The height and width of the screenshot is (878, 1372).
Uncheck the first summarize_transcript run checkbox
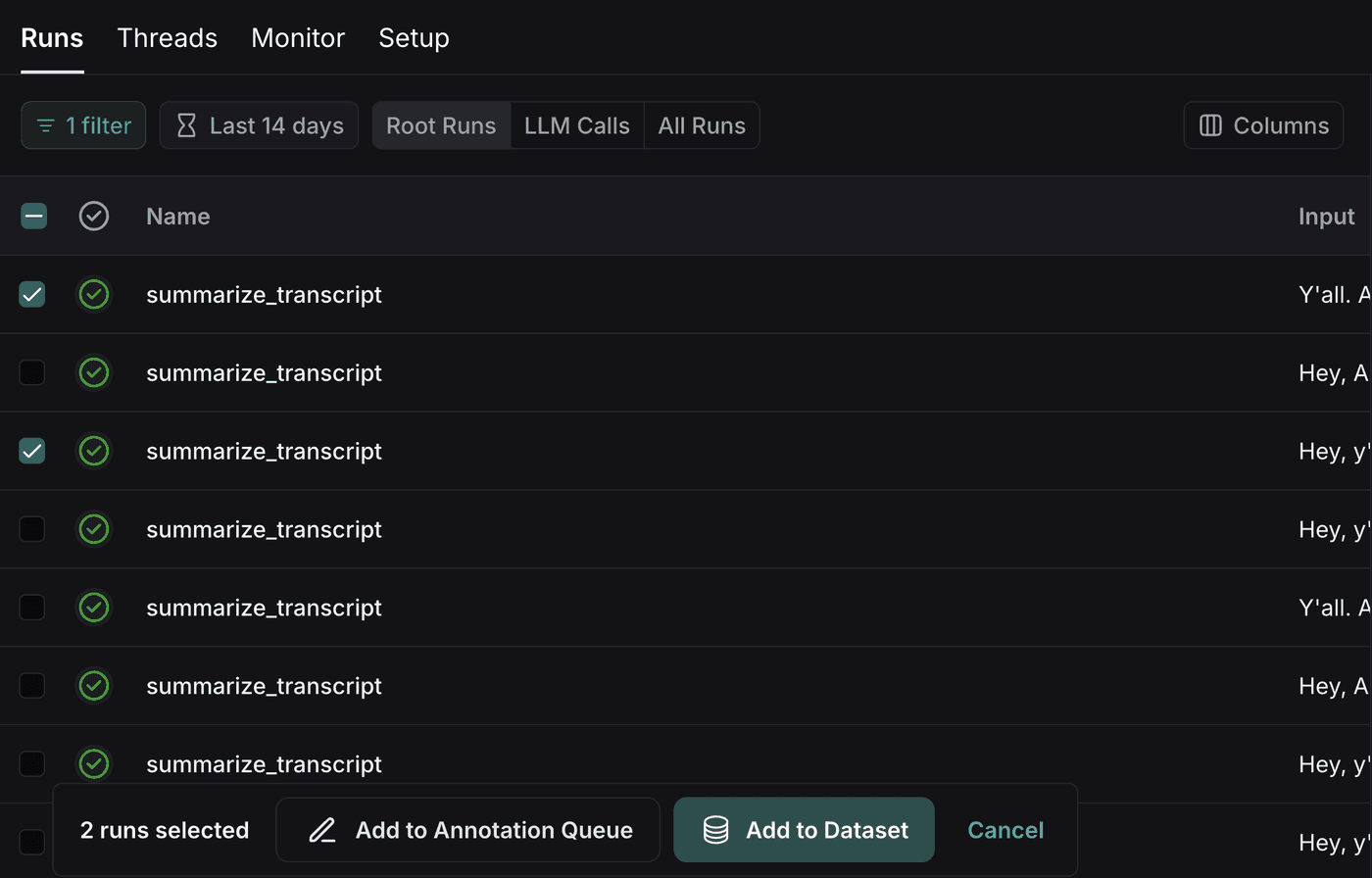click(32, 294)
